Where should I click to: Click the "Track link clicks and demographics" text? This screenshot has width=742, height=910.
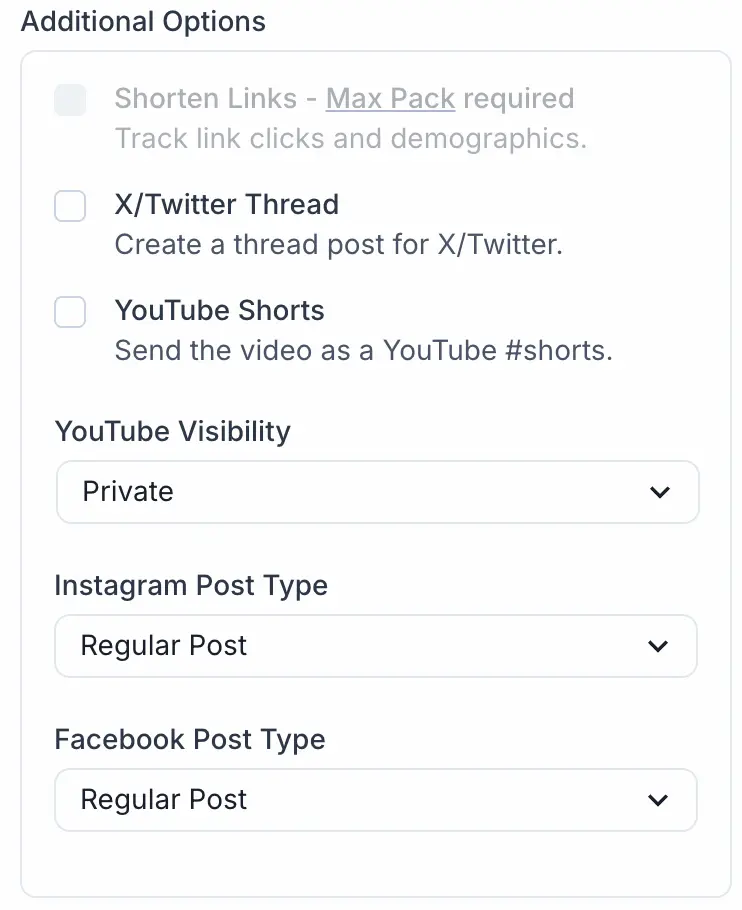pyautogui.click(x=350, y=138)
